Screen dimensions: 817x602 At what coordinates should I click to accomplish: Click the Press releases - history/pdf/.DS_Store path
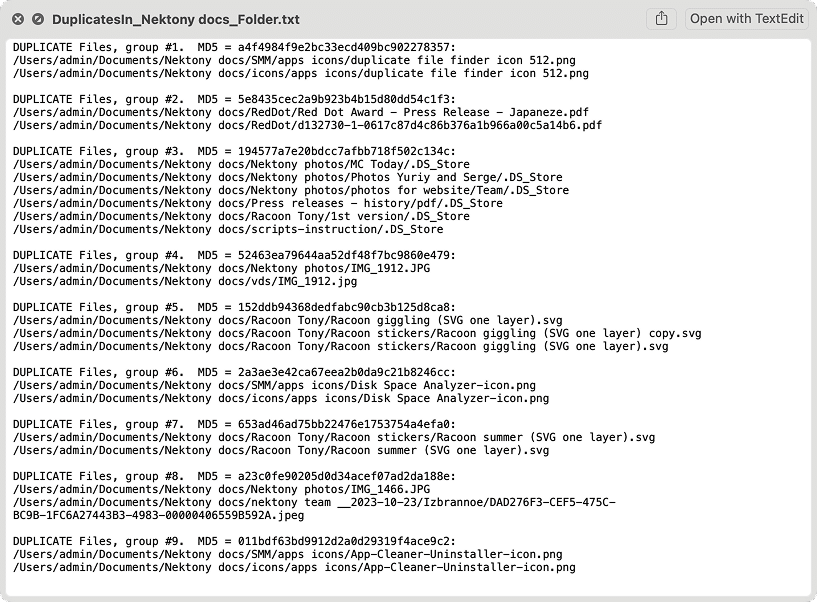(258, 204)
